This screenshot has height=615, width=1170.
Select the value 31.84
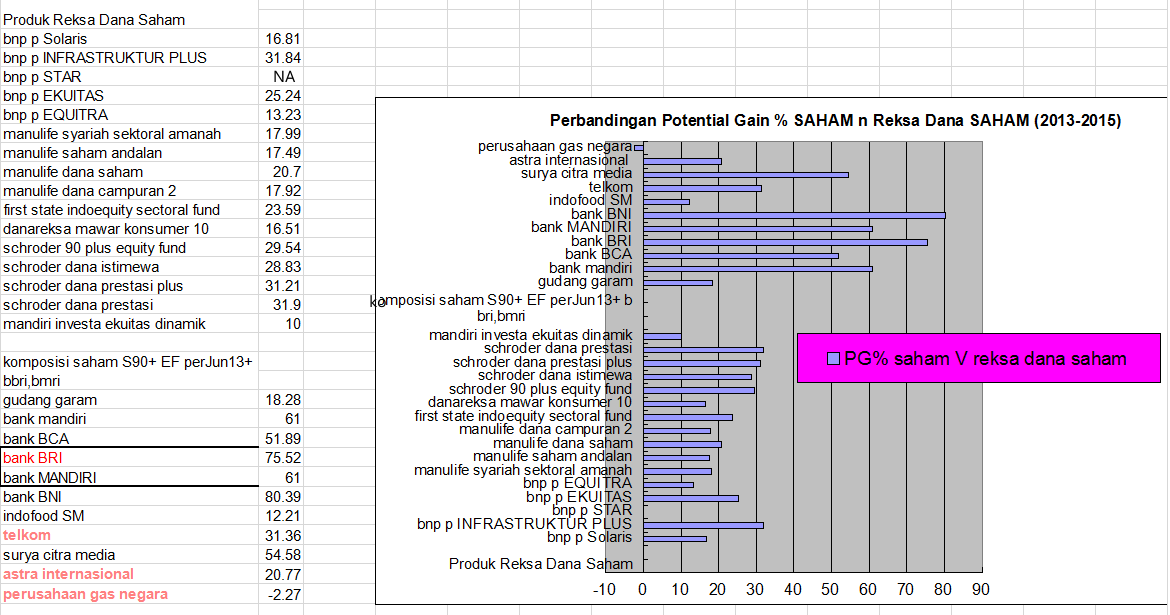[x=281, y=58]
